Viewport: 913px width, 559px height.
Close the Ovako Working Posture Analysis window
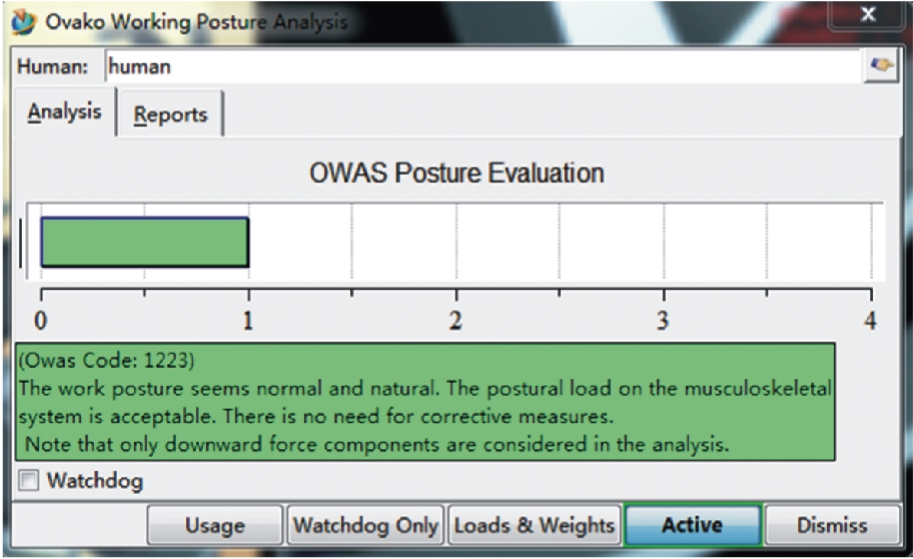pyautogui.click(x=867, y=17)
